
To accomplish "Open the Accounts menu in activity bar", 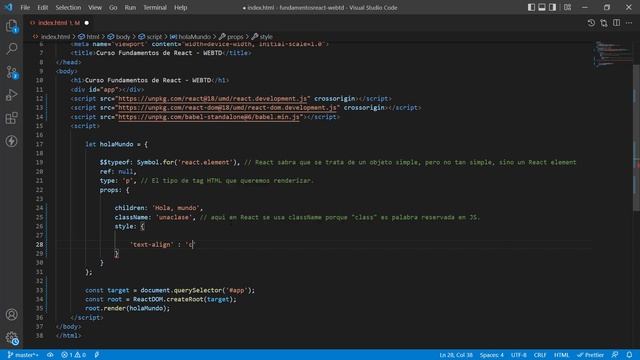I will pyautogui.click(x=11, y=315).
